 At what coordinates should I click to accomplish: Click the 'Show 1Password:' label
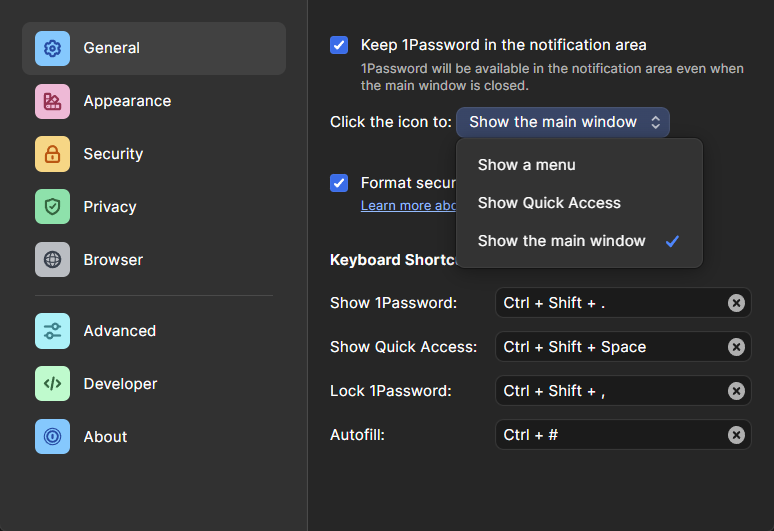[393, 303]
